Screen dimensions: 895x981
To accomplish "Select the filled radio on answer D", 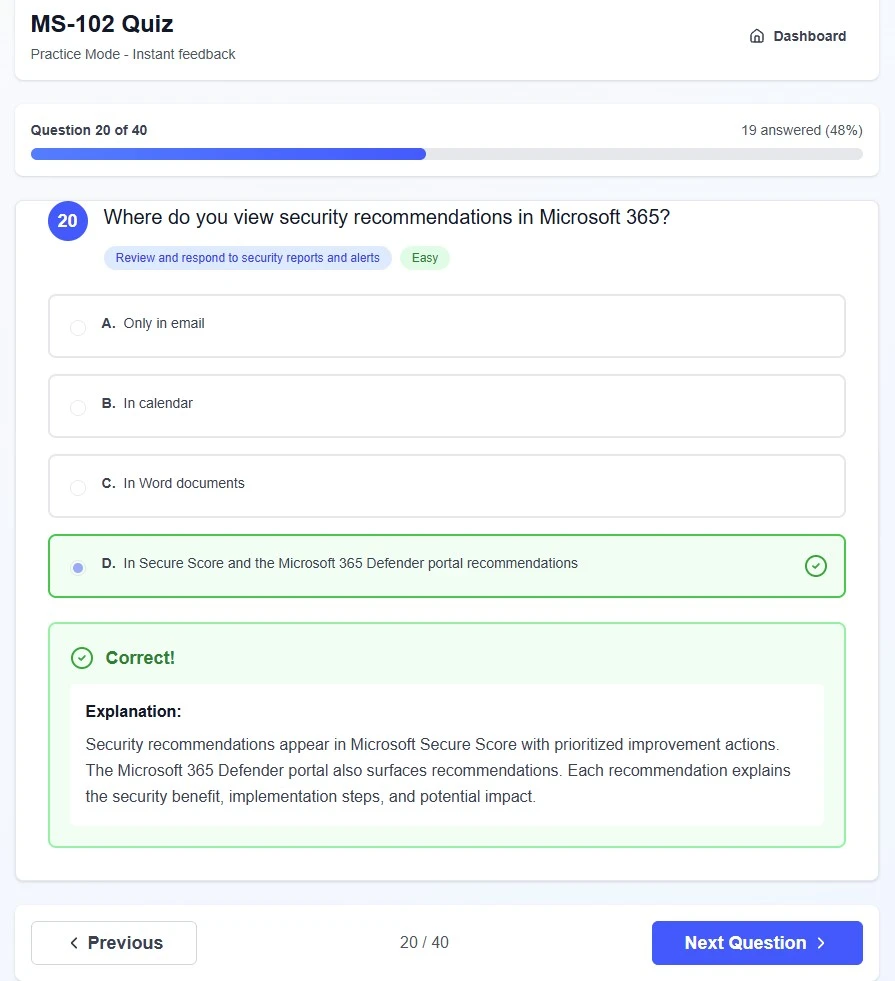I will click(x=78, y=567).
